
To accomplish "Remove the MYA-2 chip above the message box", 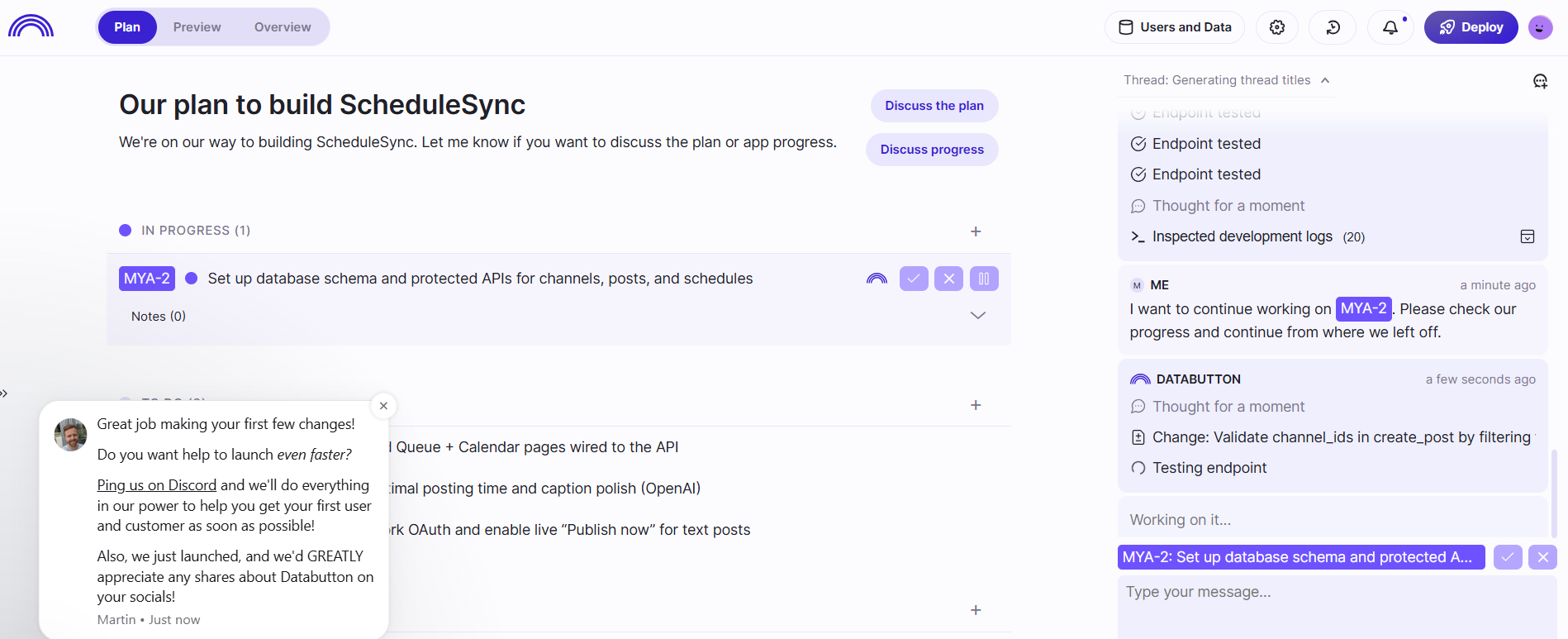I will point(1543,557).
